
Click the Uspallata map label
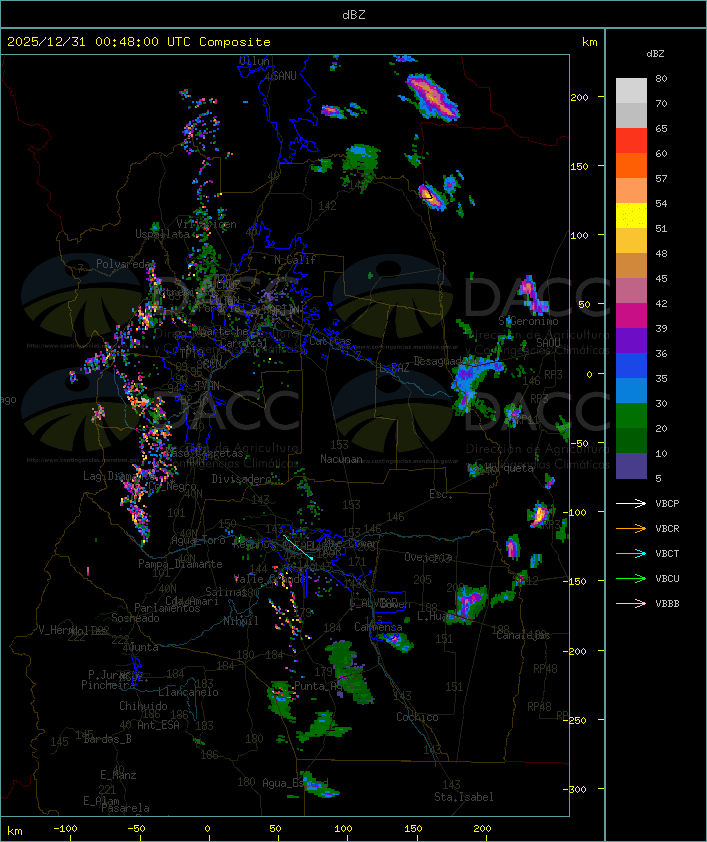pos(162,234)
